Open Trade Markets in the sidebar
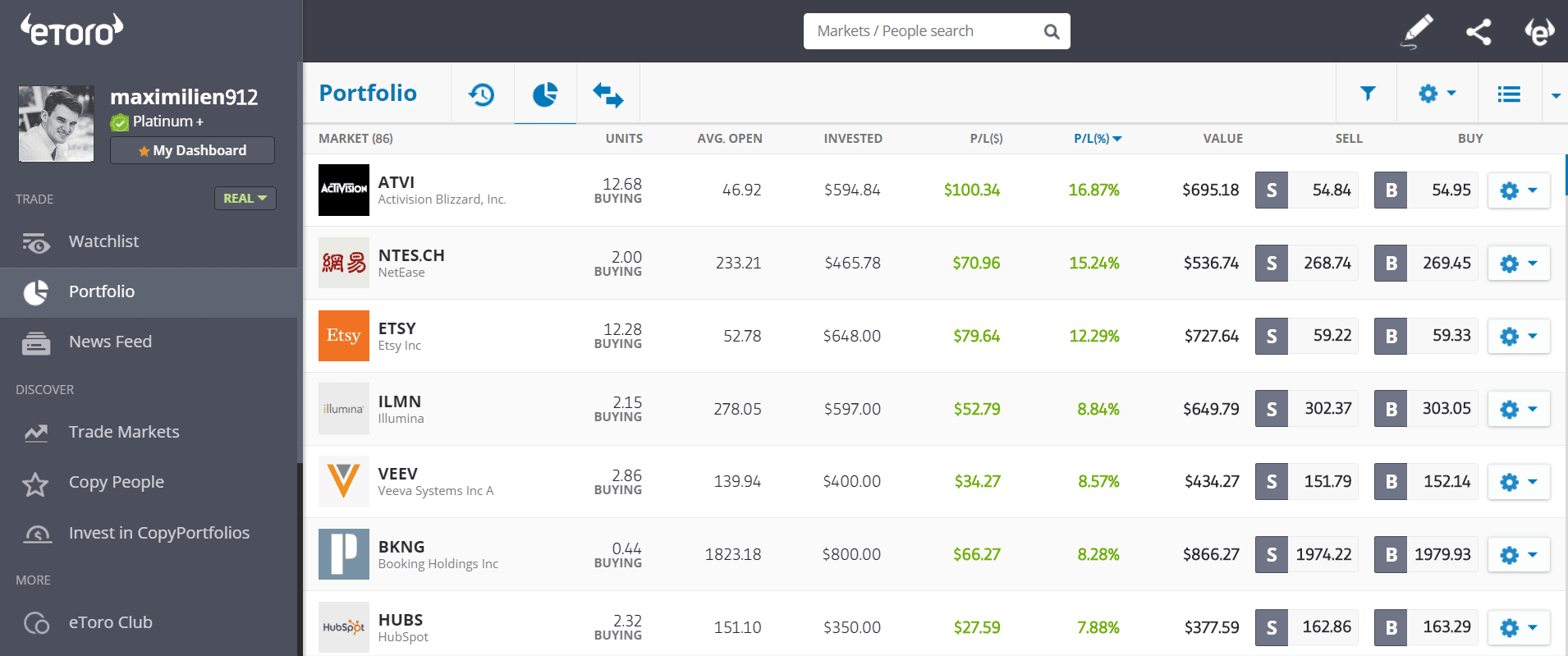Screen dimensions: 1568x656 pos(149,432)
